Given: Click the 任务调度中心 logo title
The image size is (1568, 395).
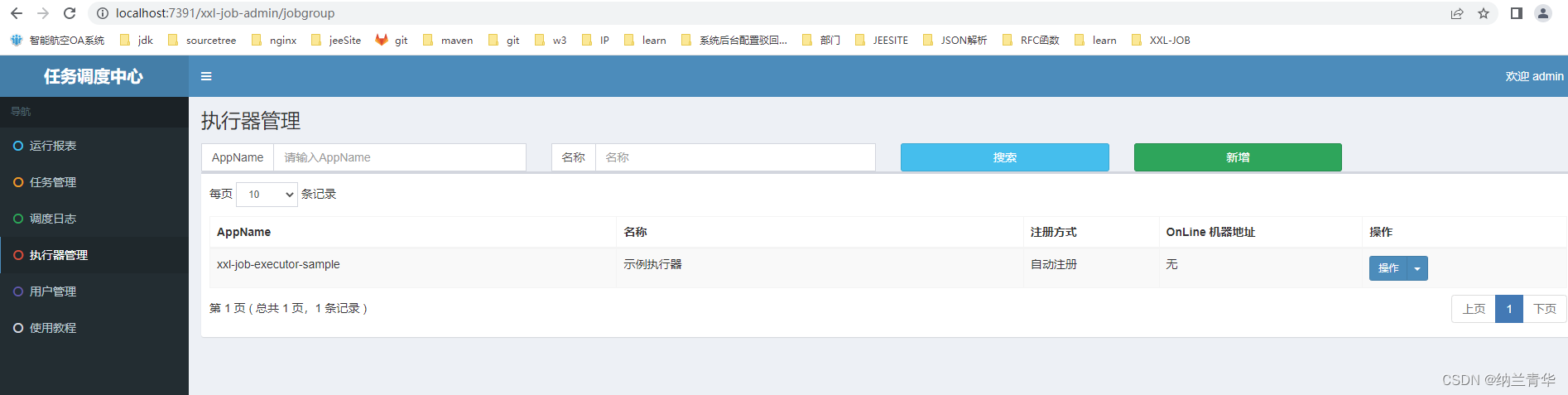Looking at the screenshot, I should coord(94,76).
